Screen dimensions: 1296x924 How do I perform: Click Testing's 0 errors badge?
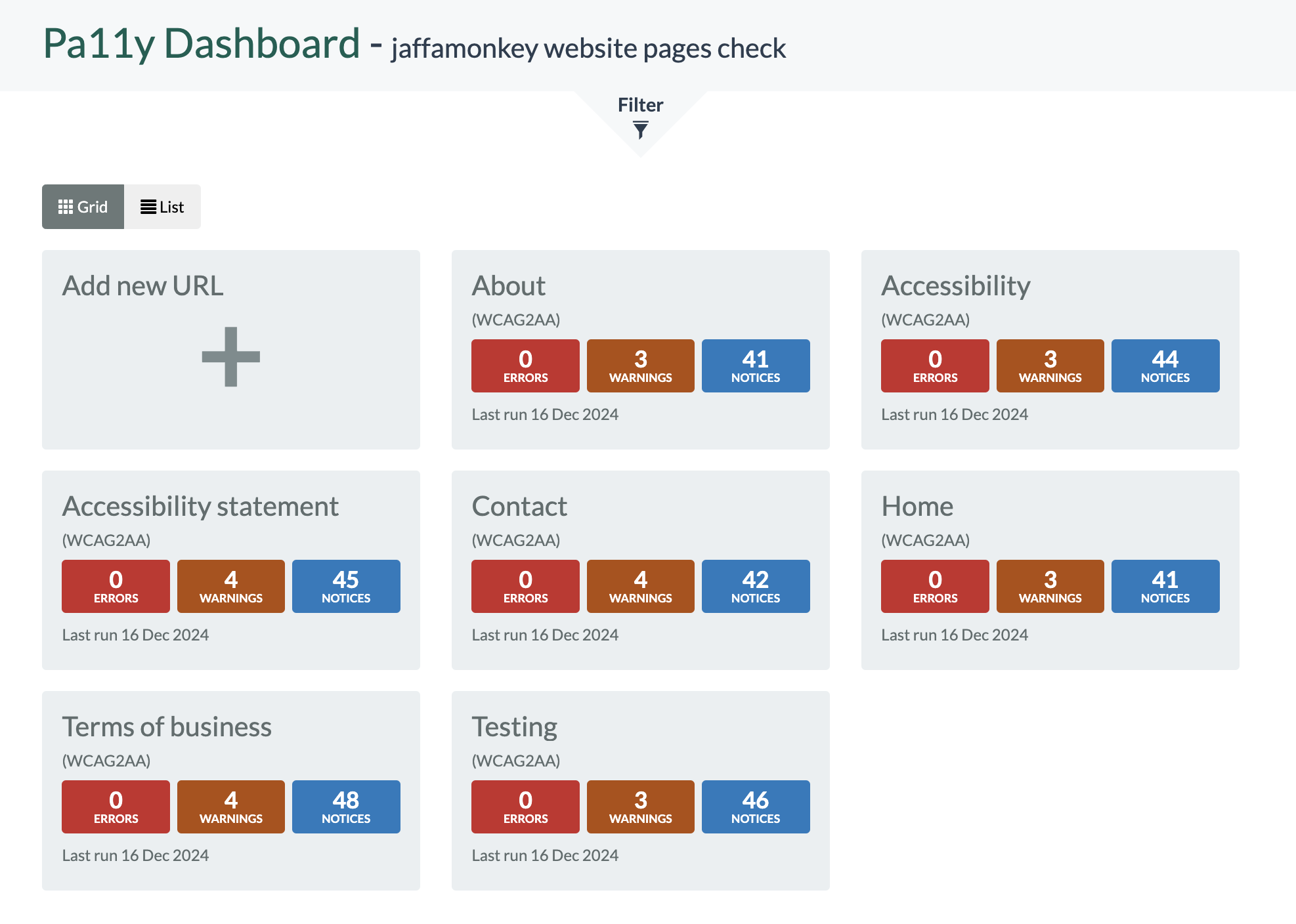pos(525,807)
